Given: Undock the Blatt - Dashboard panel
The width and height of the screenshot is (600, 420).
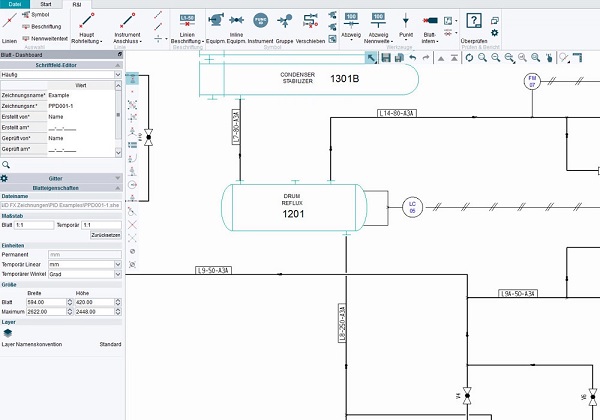Looking at the screenshot, I should click(x=120, y=55).
